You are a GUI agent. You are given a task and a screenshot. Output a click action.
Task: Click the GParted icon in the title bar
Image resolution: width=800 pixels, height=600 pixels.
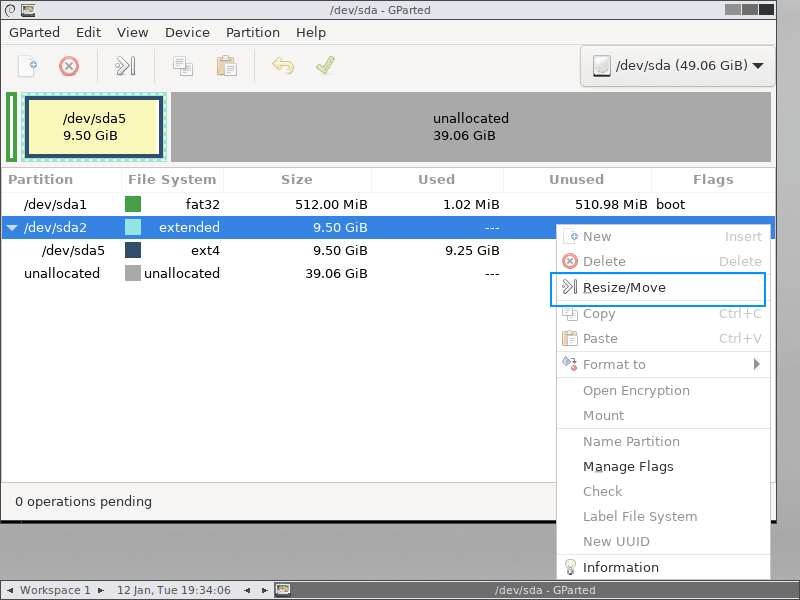coord(27,9)
